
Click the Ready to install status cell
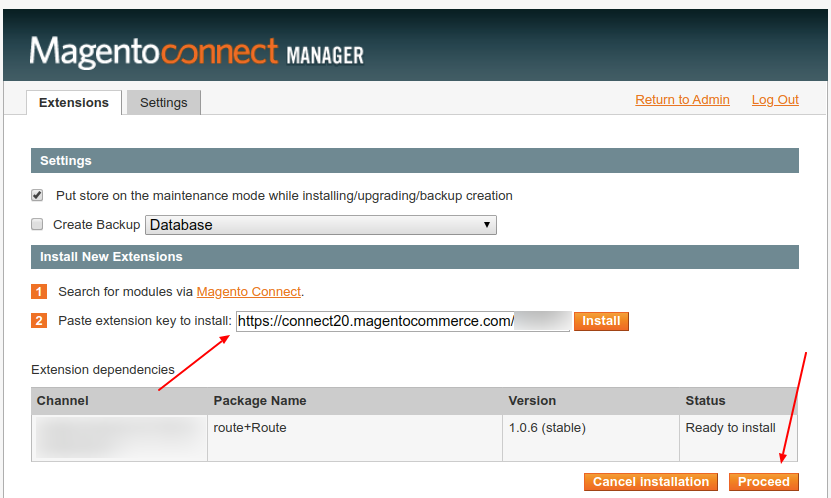tap(730, 428)
